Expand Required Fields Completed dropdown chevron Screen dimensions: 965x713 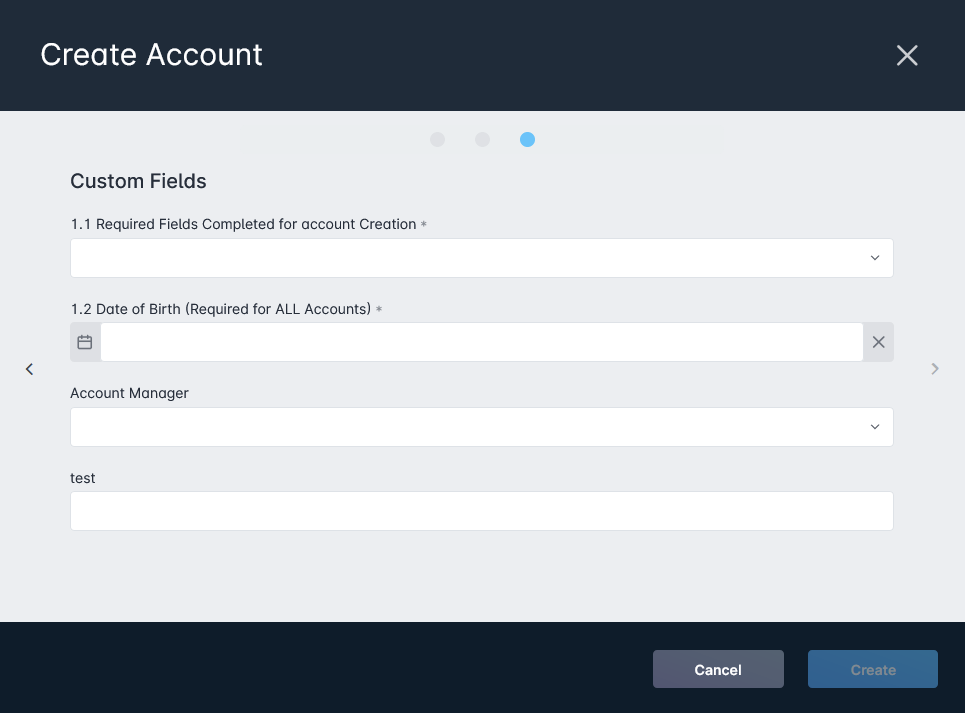pos(875,258)
